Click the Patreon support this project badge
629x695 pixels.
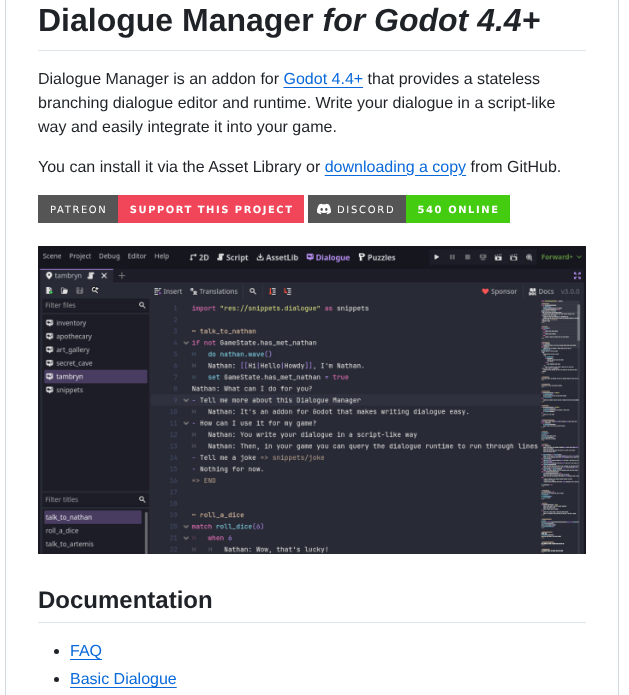171,209
